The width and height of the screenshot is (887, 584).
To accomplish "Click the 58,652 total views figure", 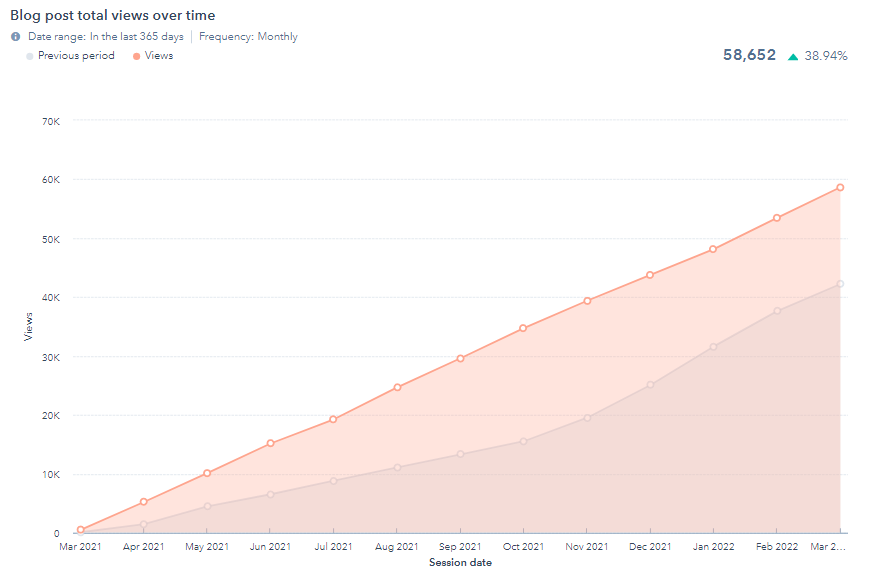I will pyautogui.click(x=749, y=56).
